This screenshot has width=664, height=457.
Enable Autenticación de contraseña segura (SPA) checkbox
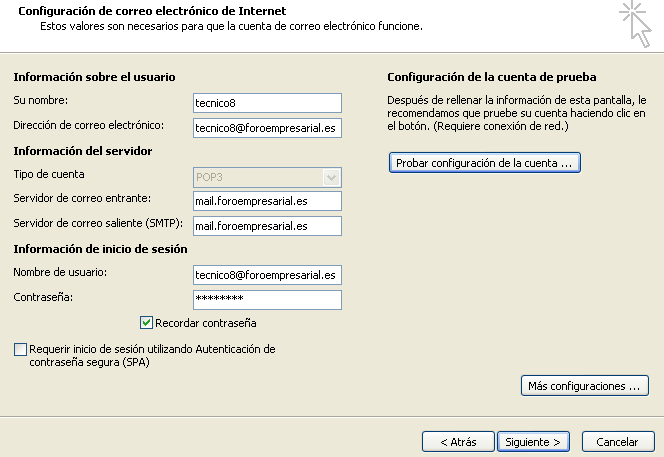coord(20,349)
